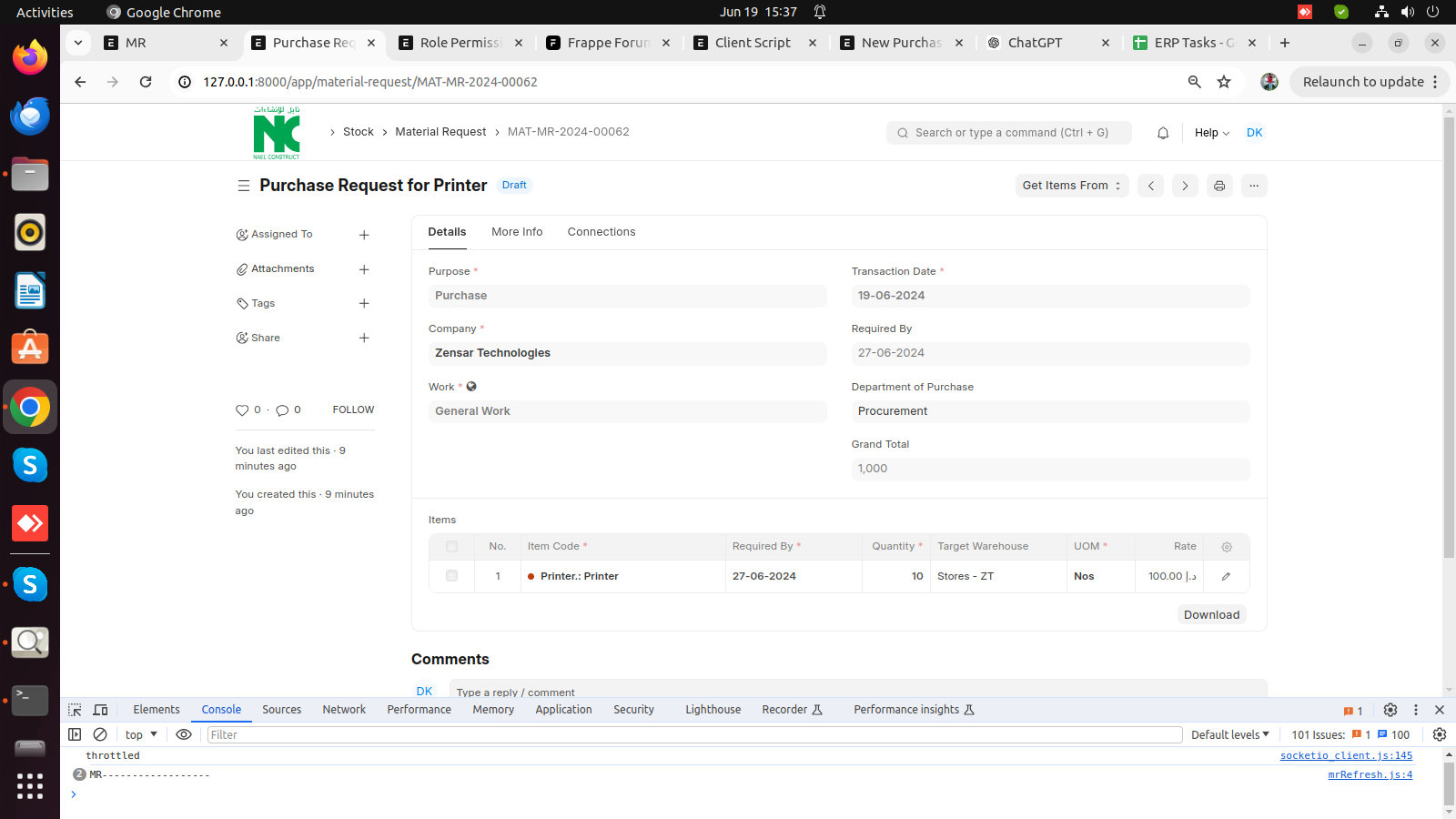Screen dimensions: 1456x819
Task: Reload the page in Chrome
Action: 146,82
